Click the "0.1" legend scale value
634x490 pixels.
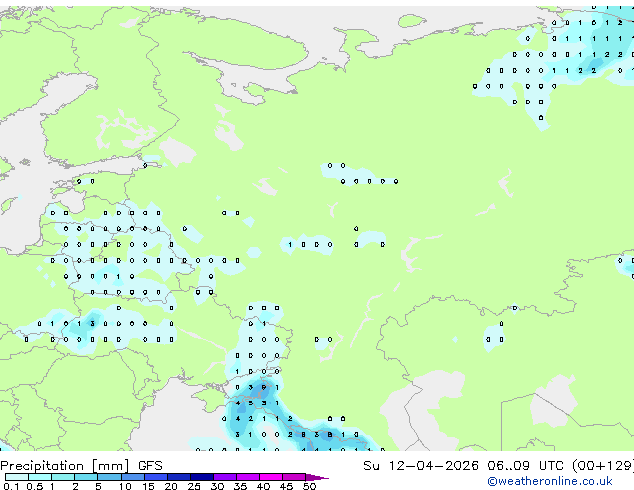point(11,486)
